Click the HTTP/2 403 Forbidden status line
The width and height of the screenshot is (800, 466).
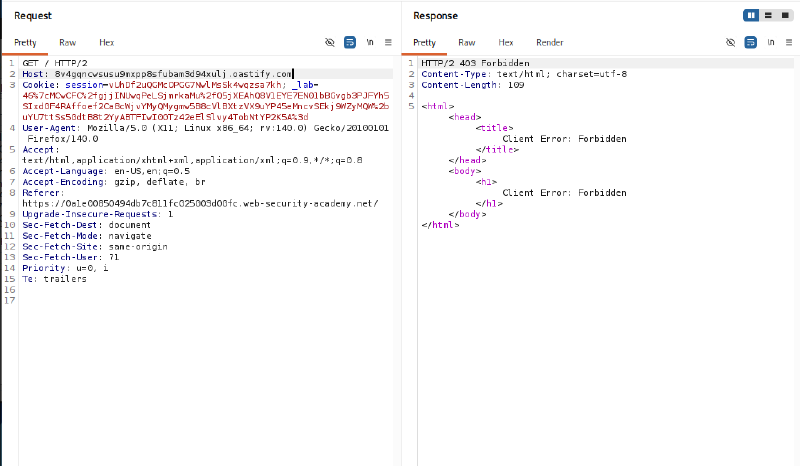click(475, 63)
